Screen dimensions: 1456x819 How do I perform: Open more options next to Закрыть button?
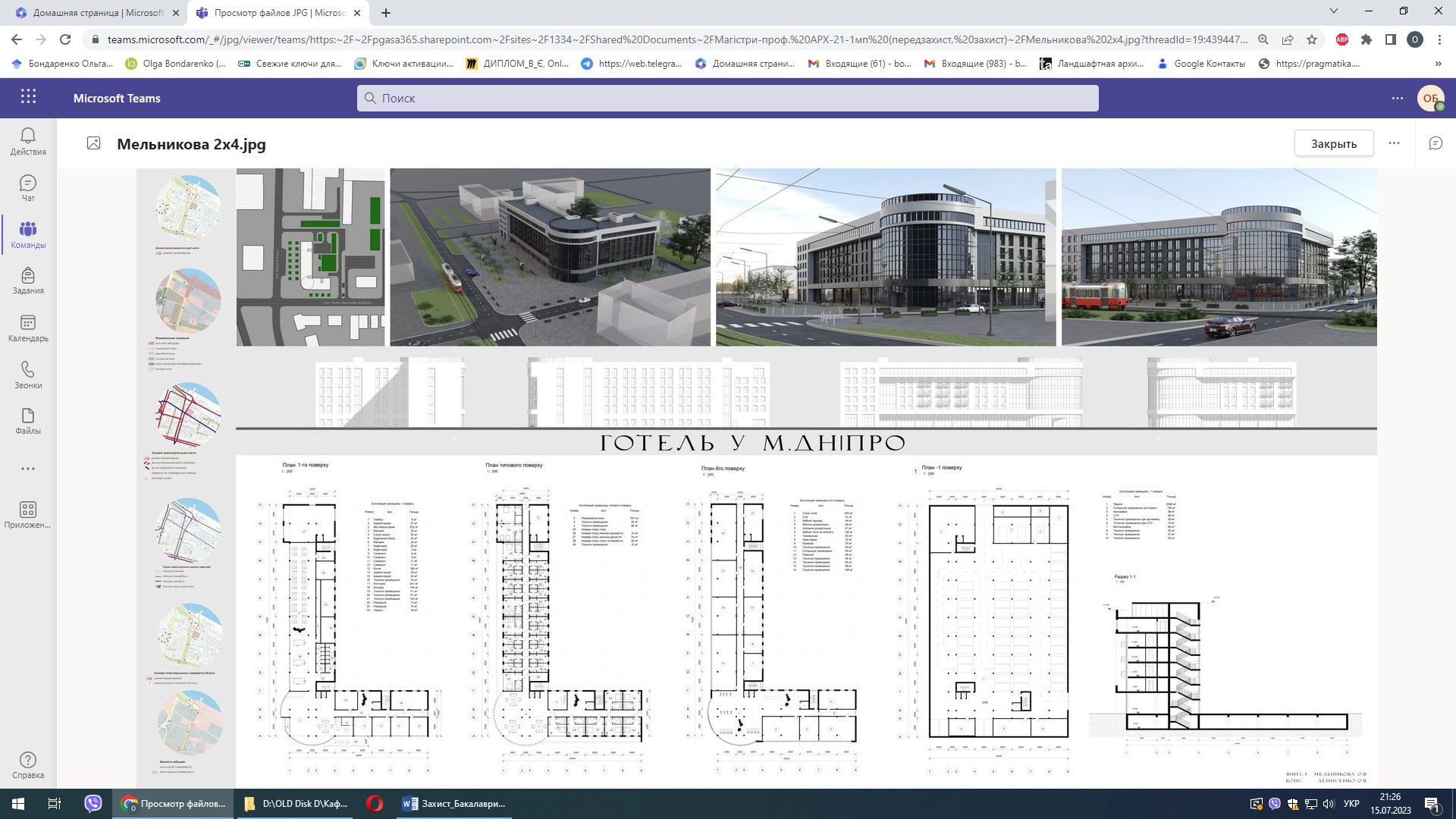click(1394, 143)
